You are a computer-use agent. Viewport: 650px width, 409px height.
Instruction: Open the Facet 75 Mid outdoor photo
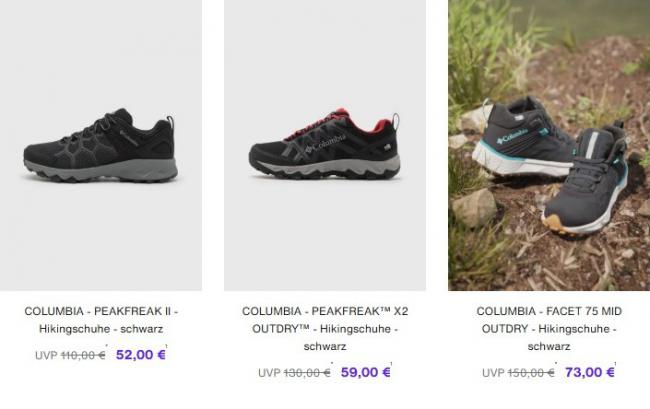coord(549,145)
